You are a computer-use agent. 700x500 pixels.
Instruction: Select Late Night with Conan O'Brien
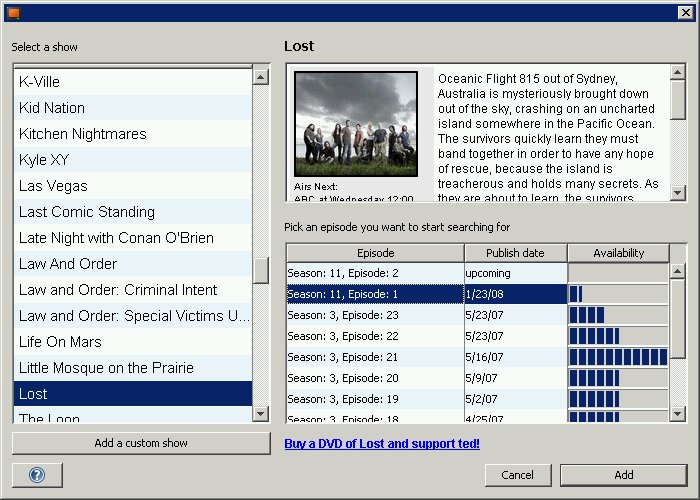(118, 238)
